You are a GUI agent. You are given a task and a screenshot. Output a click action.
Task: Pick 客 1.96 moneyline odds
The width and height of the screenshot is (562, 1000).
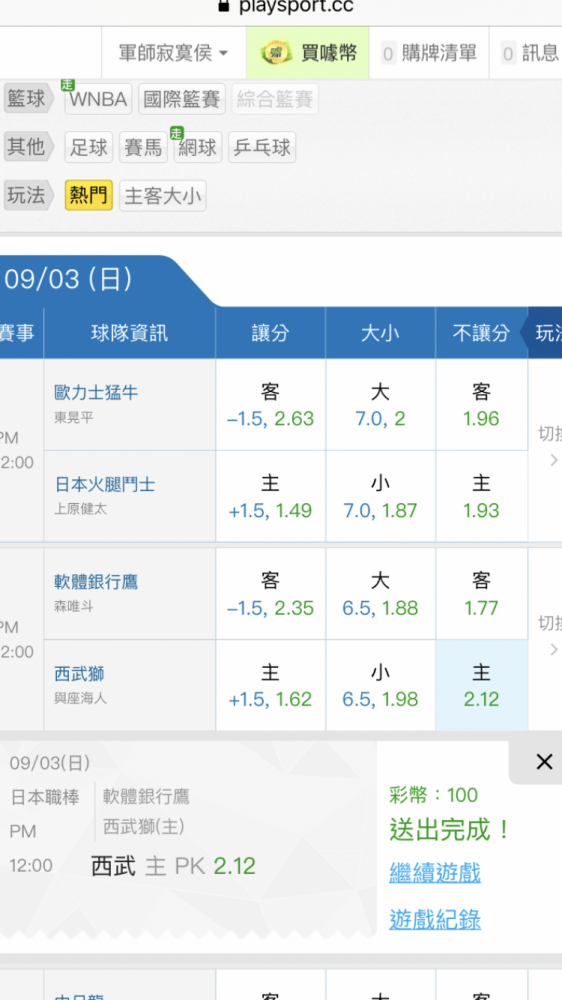[482, 405]
